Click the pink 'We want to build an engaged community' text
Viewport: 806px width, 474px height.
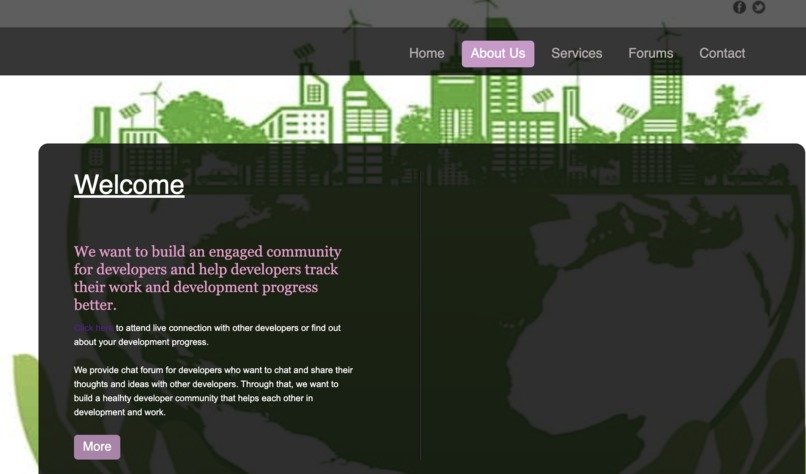pyautogui.click(x=208, y=278)
